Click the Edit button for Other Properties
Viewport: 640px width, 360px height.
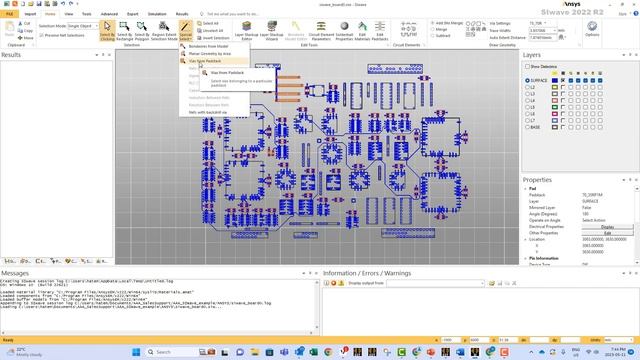[607, 233]
